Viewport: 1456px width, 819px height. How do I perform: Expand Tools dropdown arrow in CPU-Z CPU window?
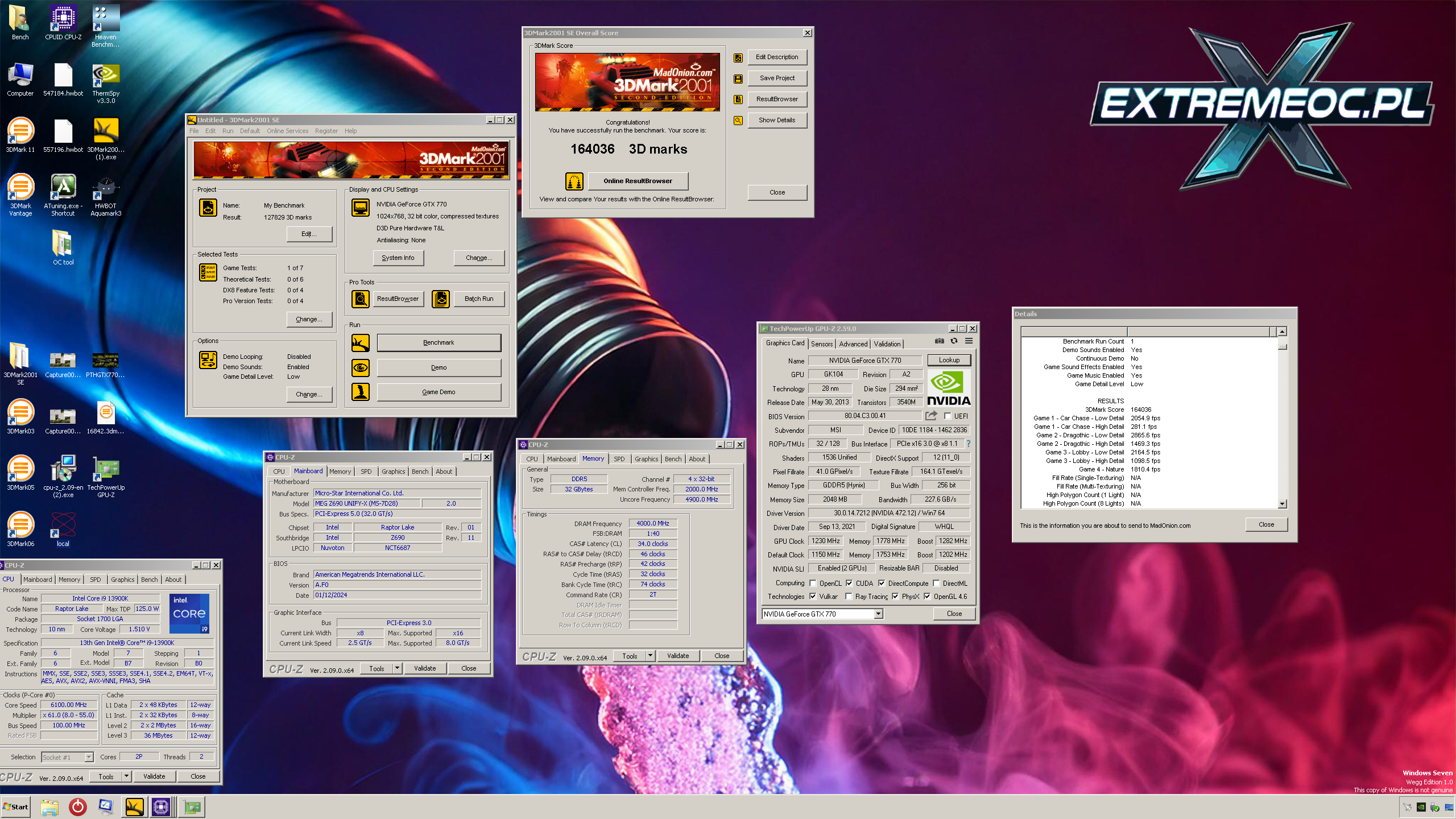(x=126, y=776)
